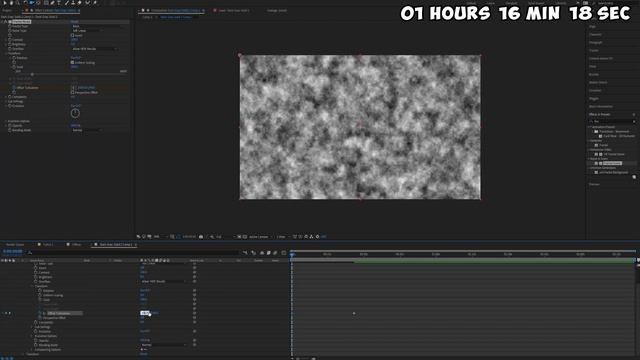This screenshot has width=640, height=360.
Task: Select the Rectangle shape tool
Action: pyautogui.click(x=46, y=3)
